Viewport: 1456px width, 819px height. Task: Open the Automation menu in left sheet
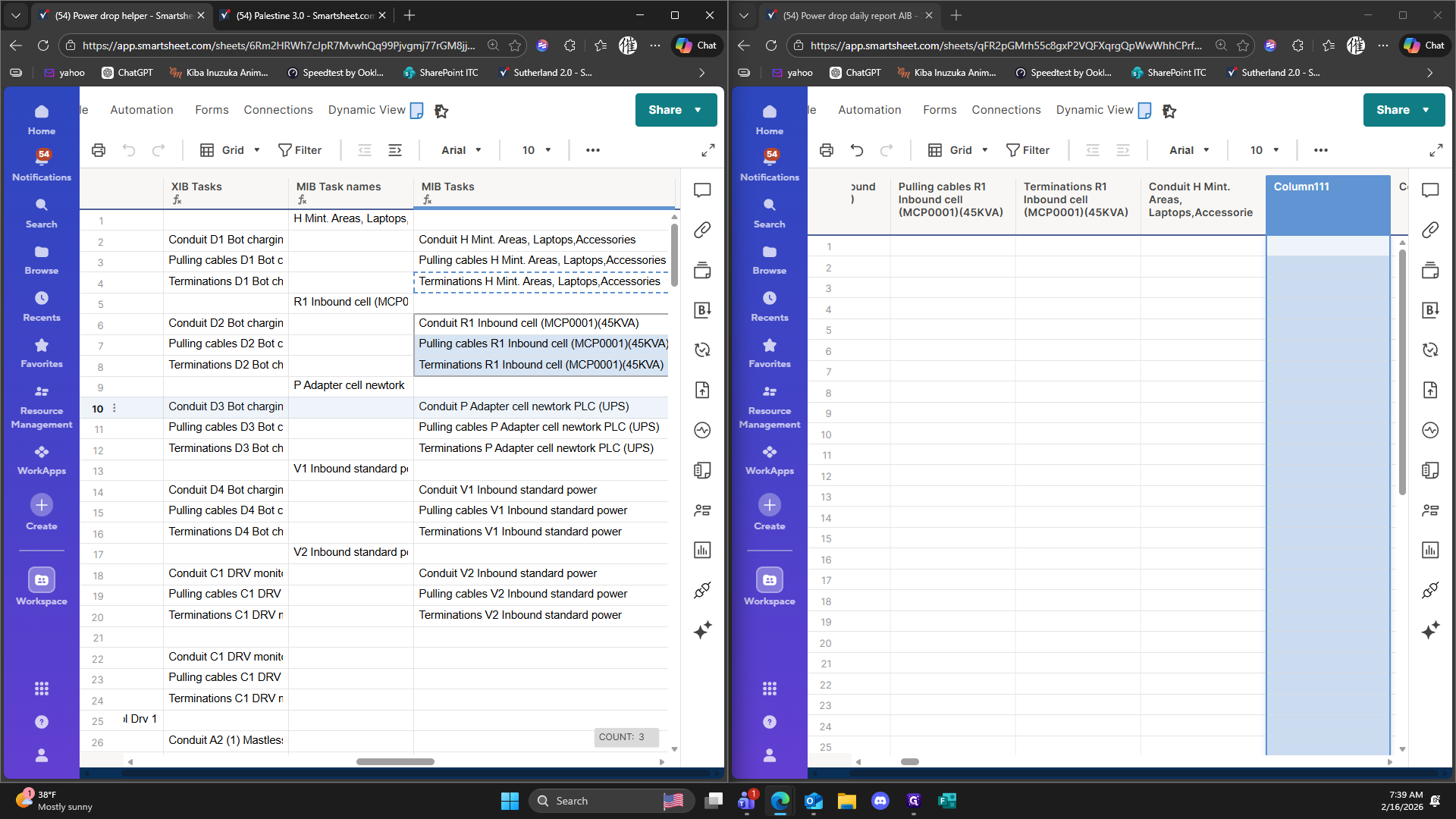pyautogui.click(x=142, y=110)
